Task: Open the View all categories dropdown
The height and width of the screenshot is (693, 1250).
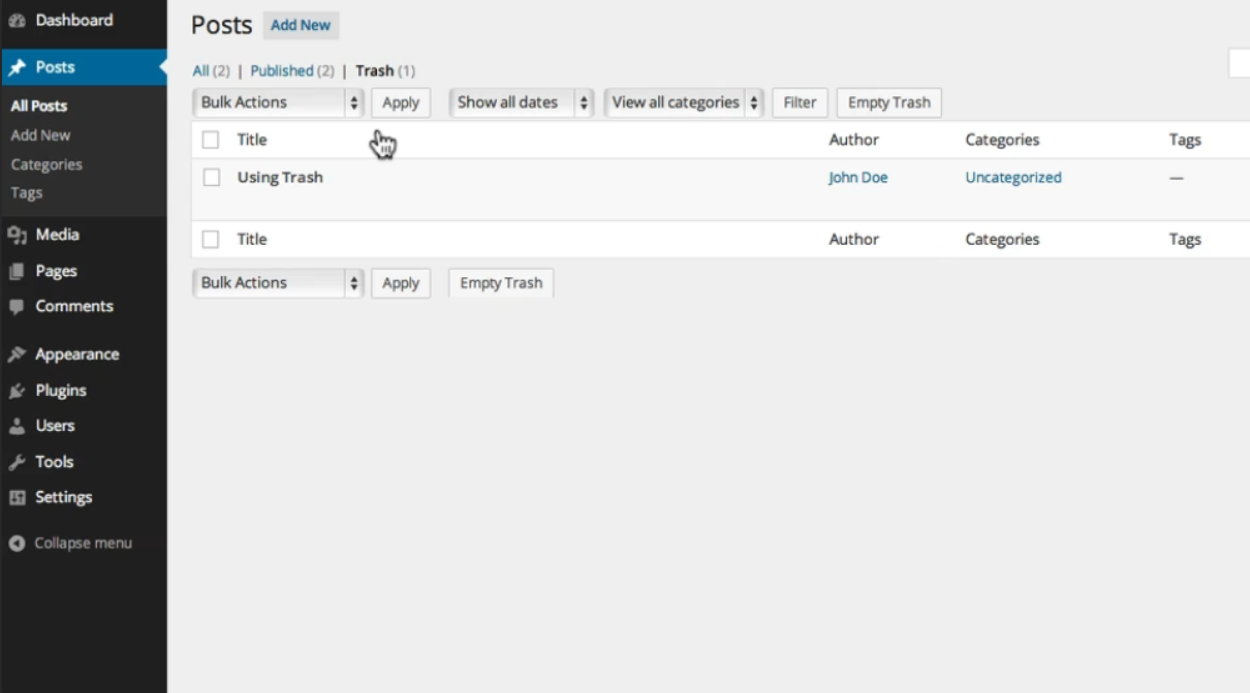Action: tap(684, 102)
